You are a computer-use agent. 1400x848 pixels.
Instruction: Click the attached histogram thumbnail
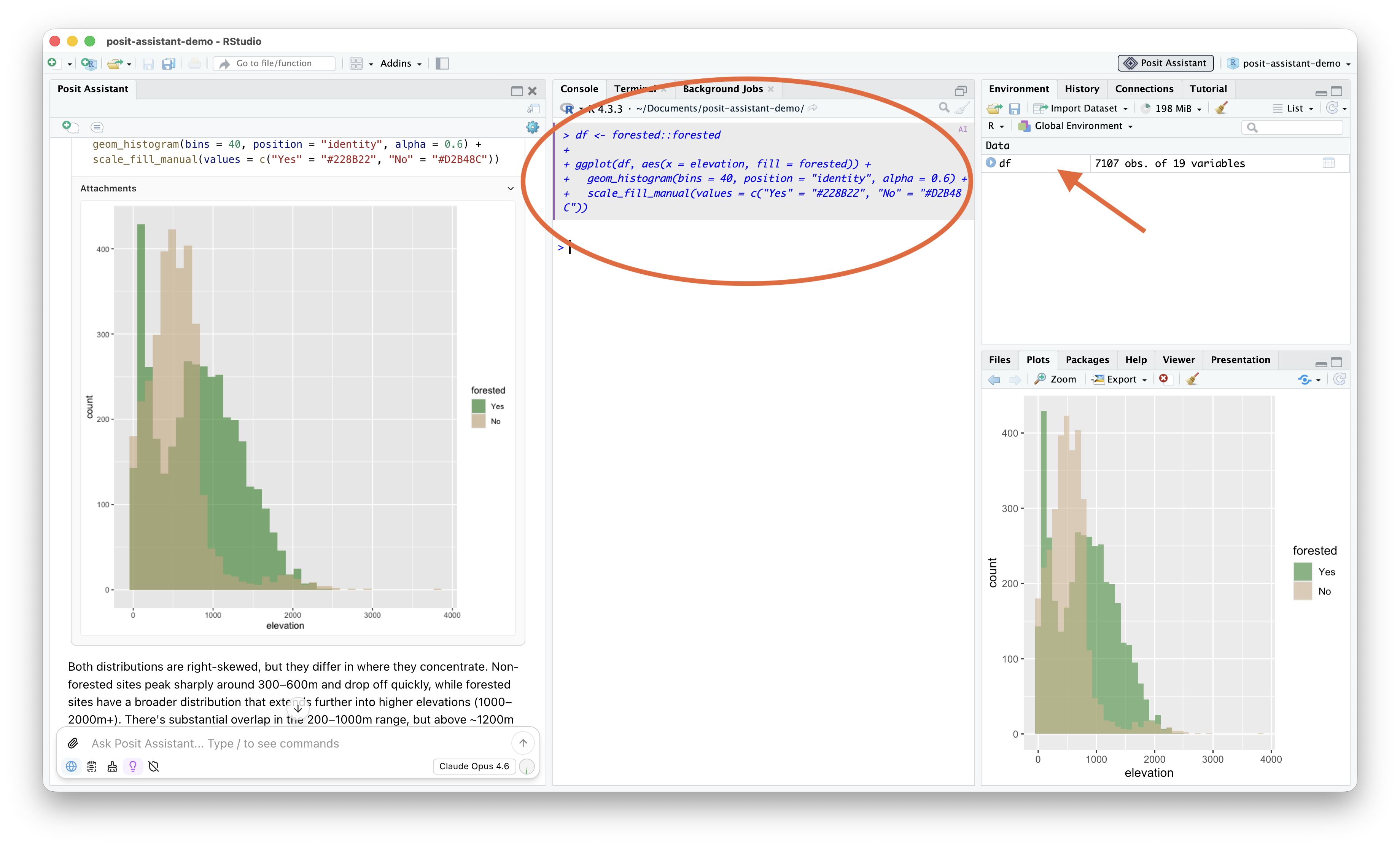pyautogui.click(x=298, y=418)
